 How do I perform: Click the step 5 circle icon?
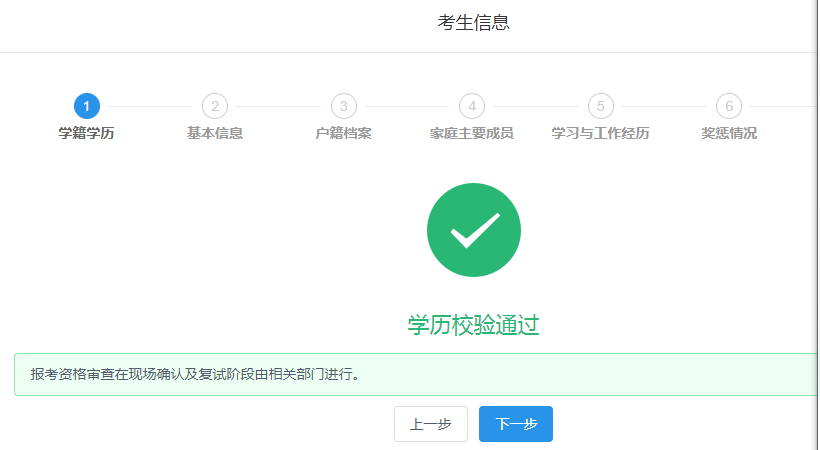[600, 106]
